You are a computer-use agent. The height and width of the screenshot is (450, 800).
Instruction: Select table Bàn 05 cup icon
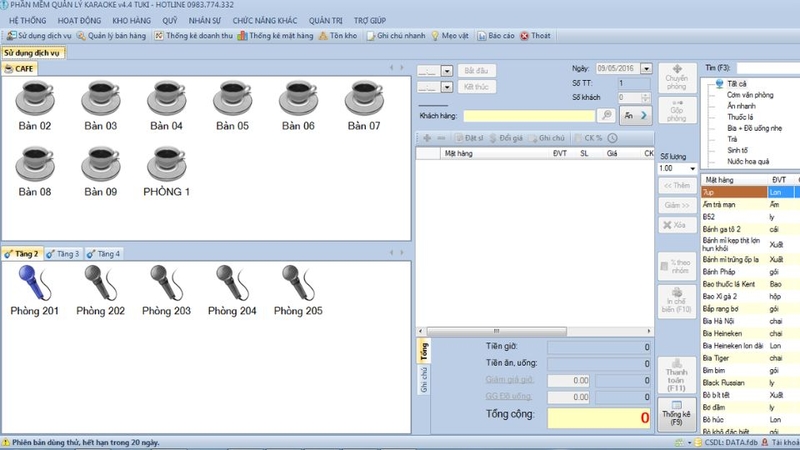[x=231, y=99]
